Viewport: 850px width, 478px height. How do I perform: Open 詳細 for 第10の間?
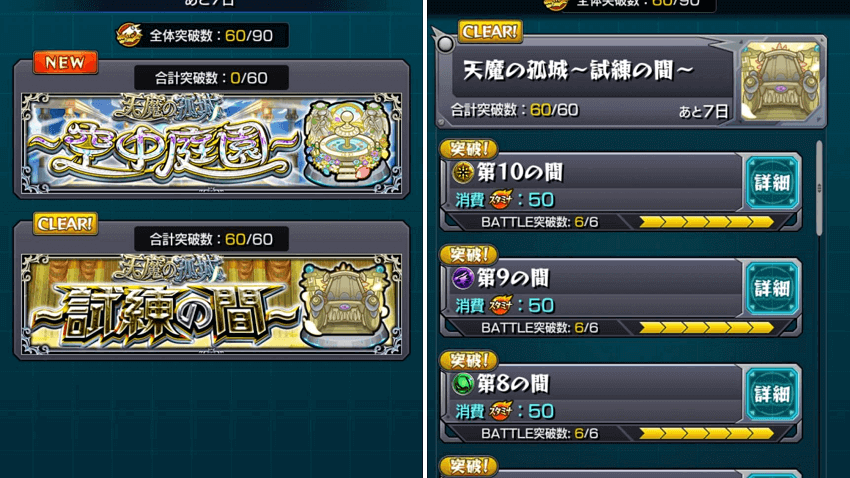772,183
